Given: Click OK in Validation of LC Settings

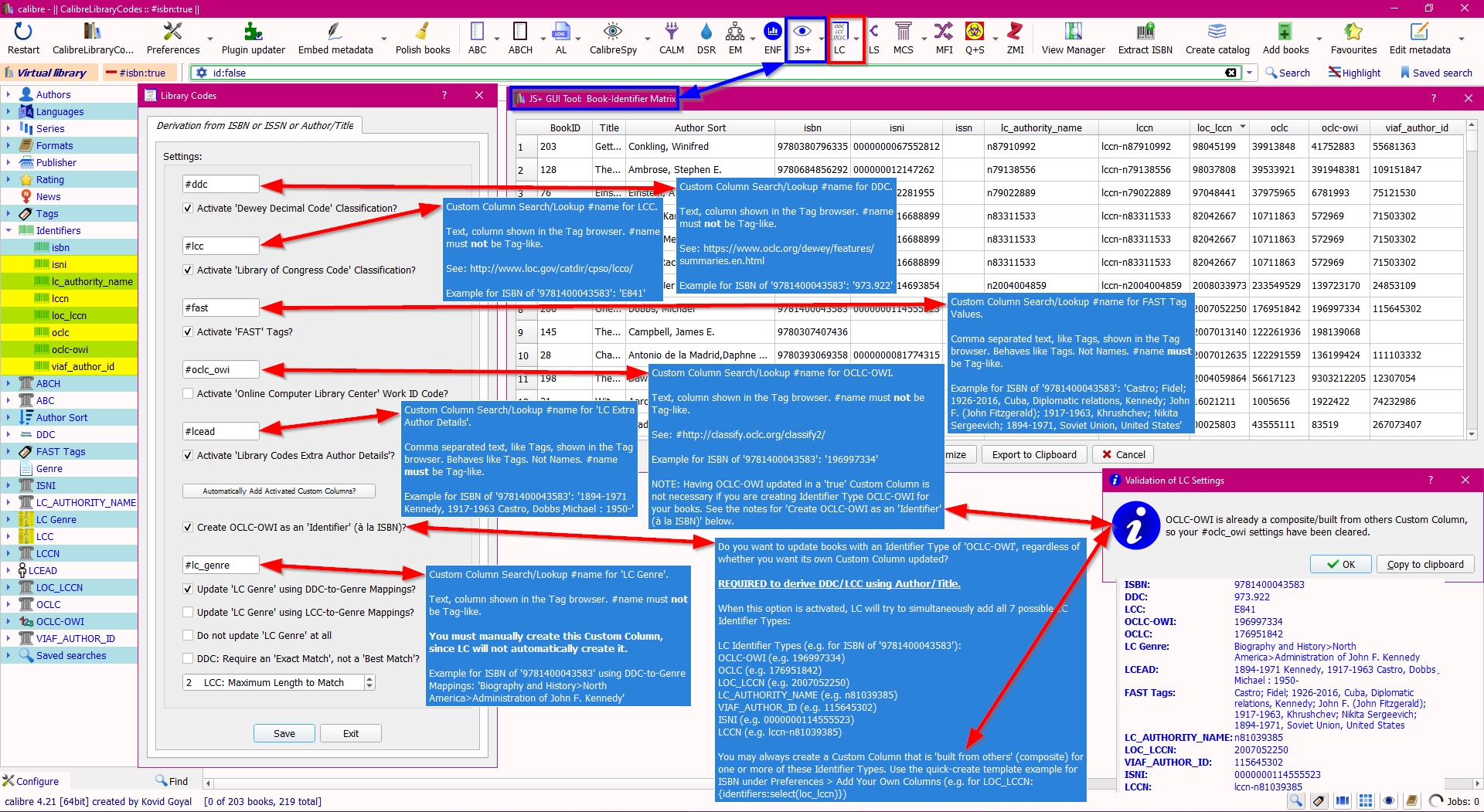Looking at the screenshot, I should (1341, 564).
